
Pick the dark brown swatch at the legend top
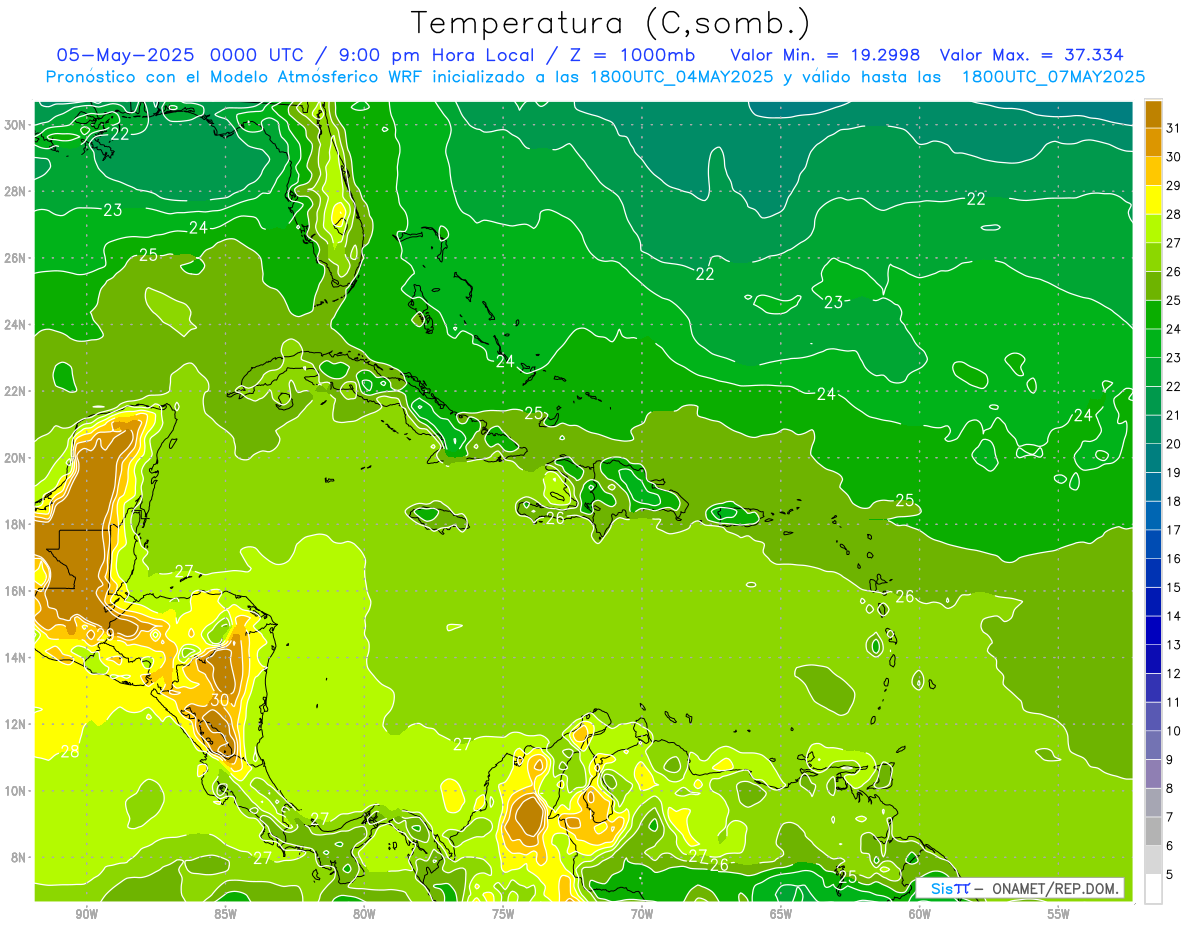pos(1153,114)
